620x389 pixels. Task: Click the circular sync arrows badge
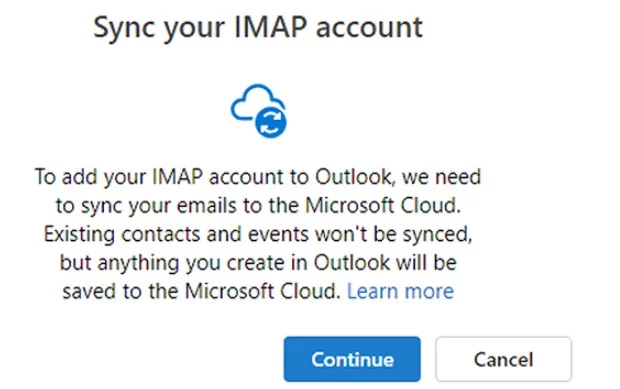point(271,123)
